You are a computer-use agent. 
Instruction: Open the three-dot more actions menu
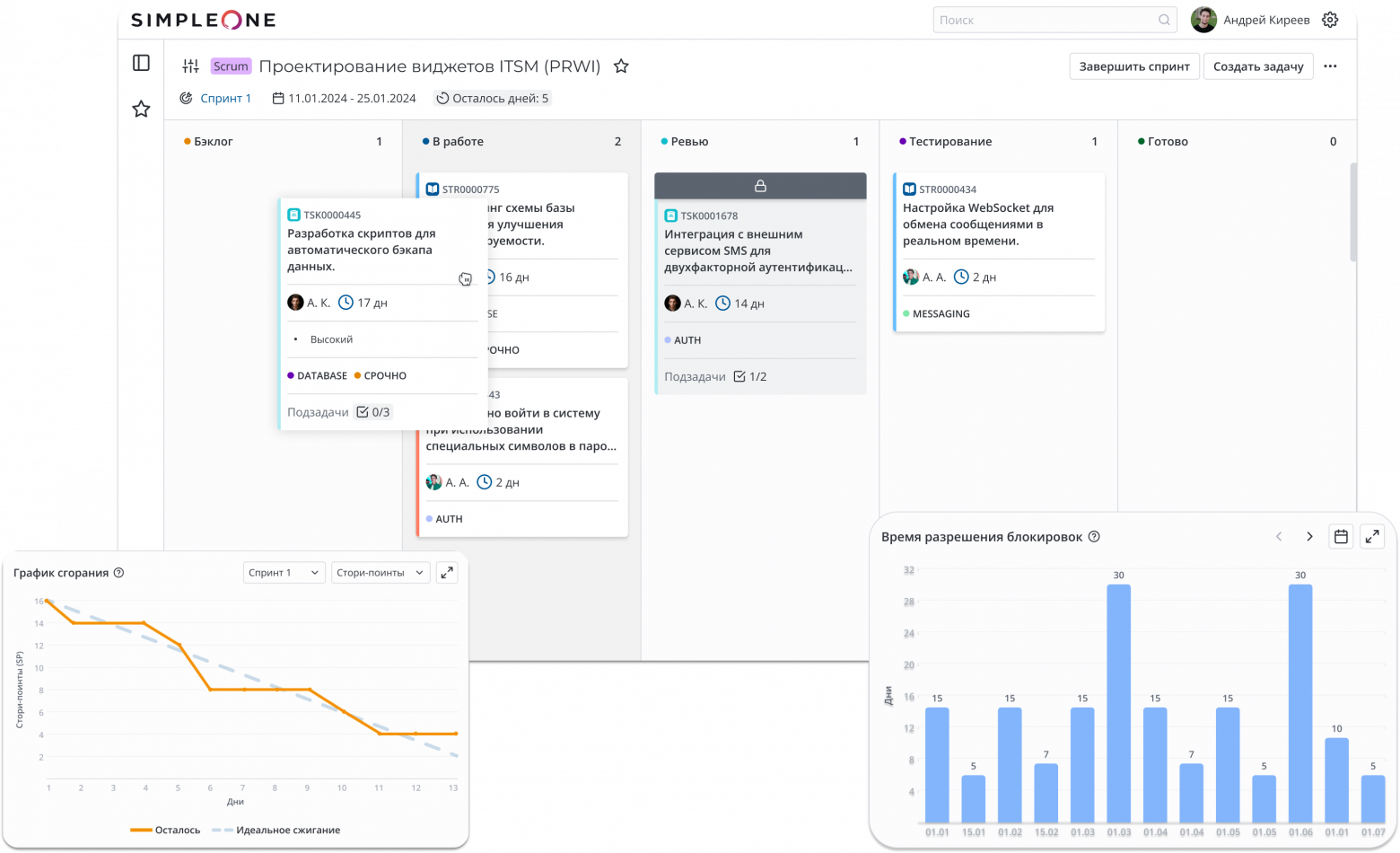[x=1330, y=66]
